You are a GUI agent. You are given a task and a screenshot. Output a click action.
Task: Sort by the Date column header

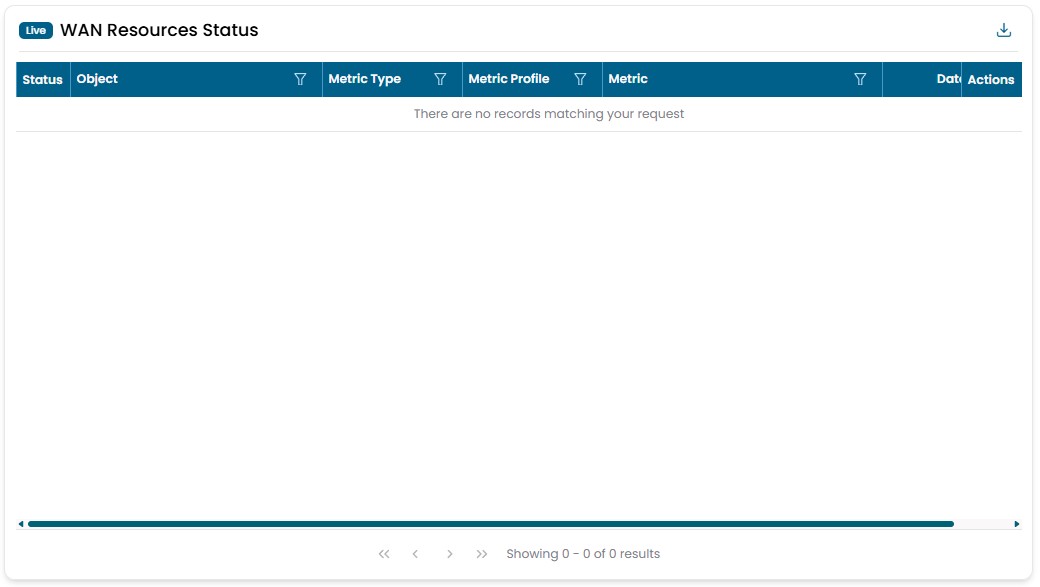(947, 79)
